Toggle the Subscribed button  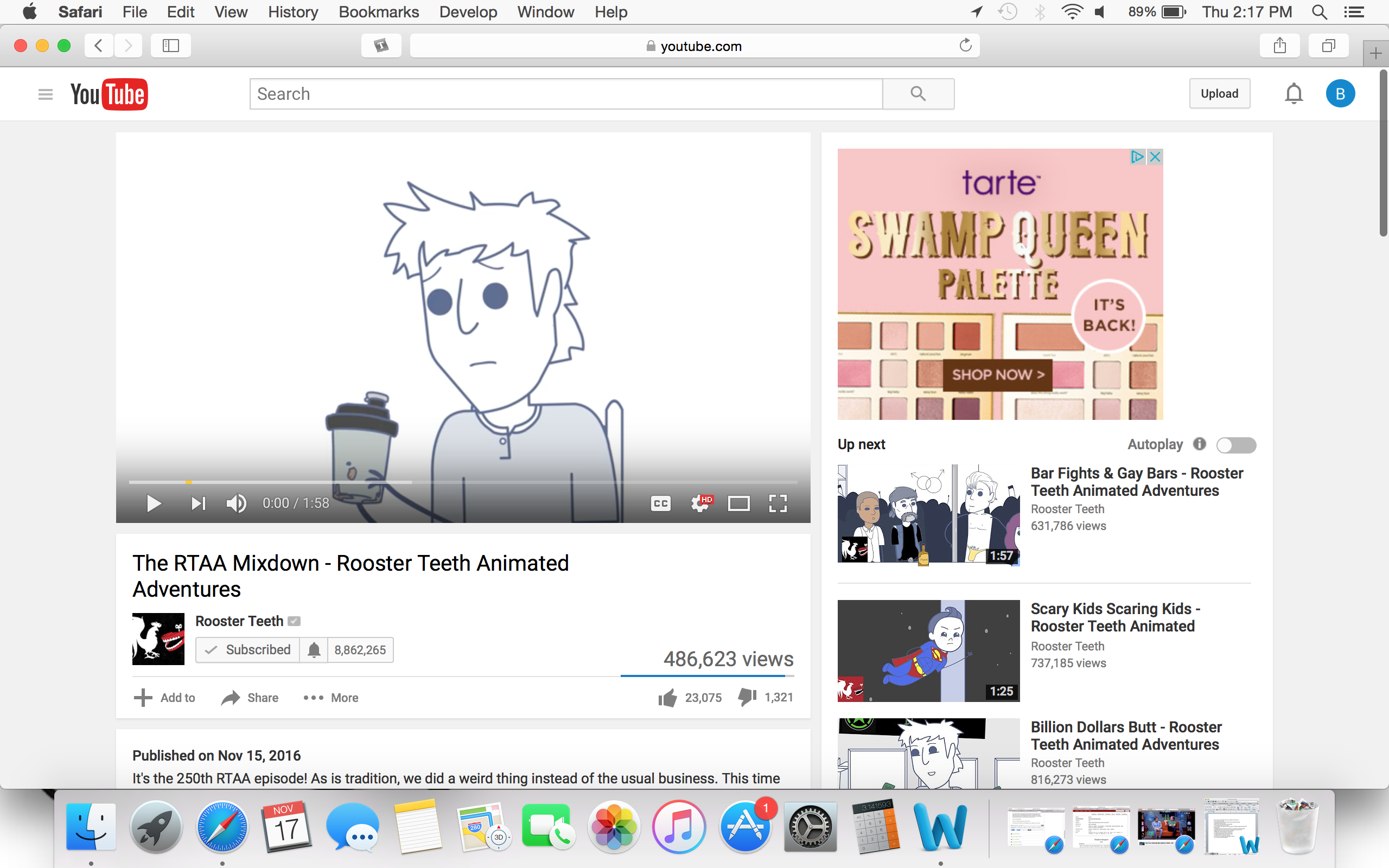pyautogui.click(x=247, y=650)
